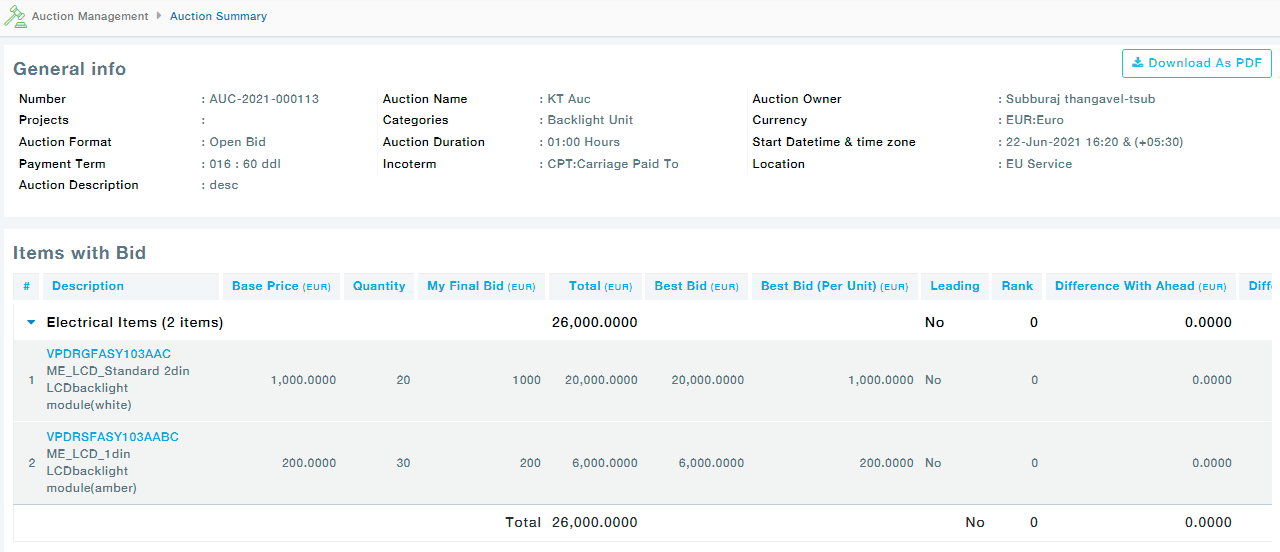The image size is (1280, 552).
Task: Open the Auction Management breadcrumb
Action: click(x=90, y=16)
